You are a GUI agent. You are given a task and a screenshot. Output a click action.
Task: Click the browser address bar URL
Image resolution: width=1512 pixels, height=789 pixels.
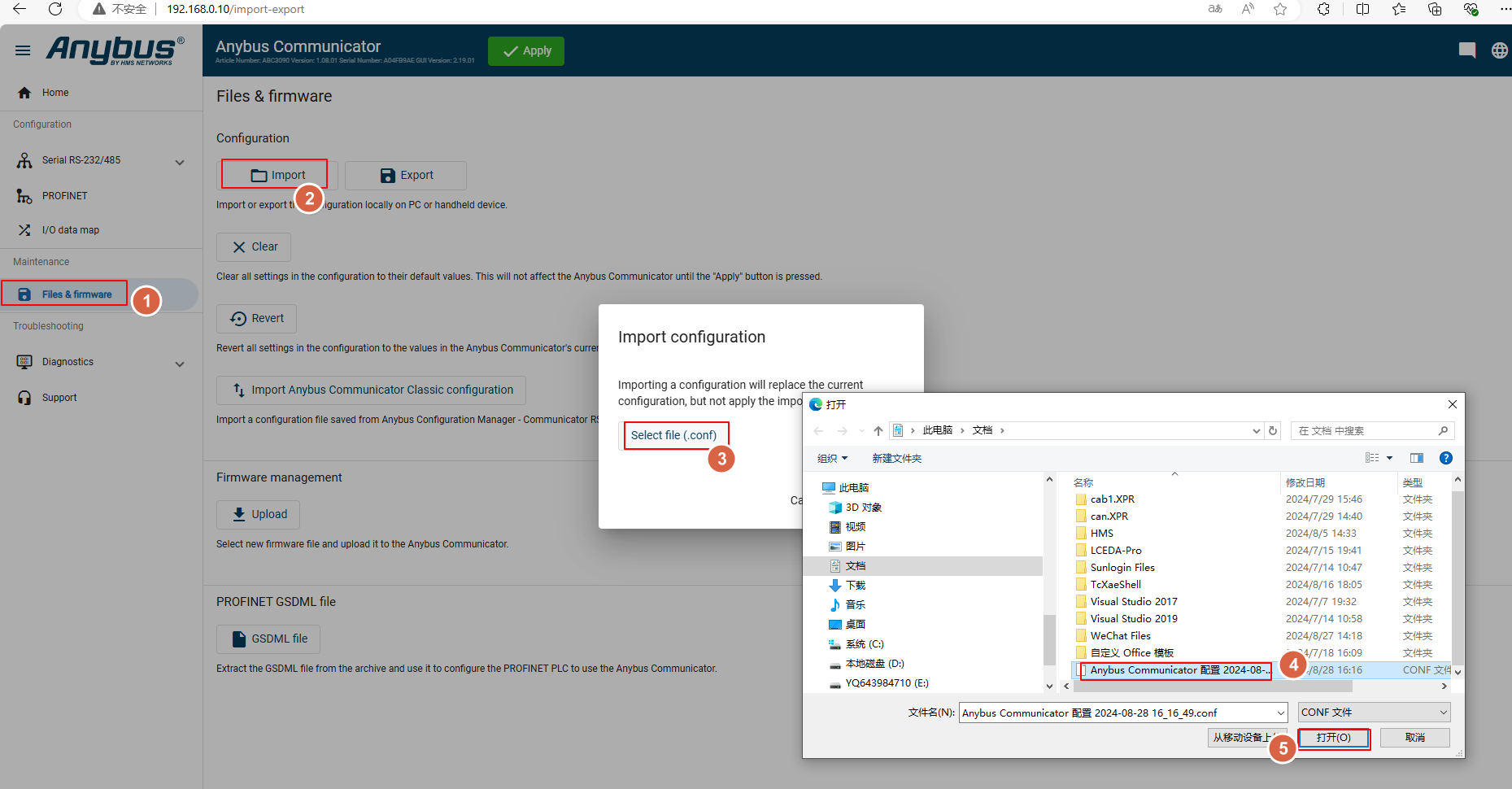236,9
